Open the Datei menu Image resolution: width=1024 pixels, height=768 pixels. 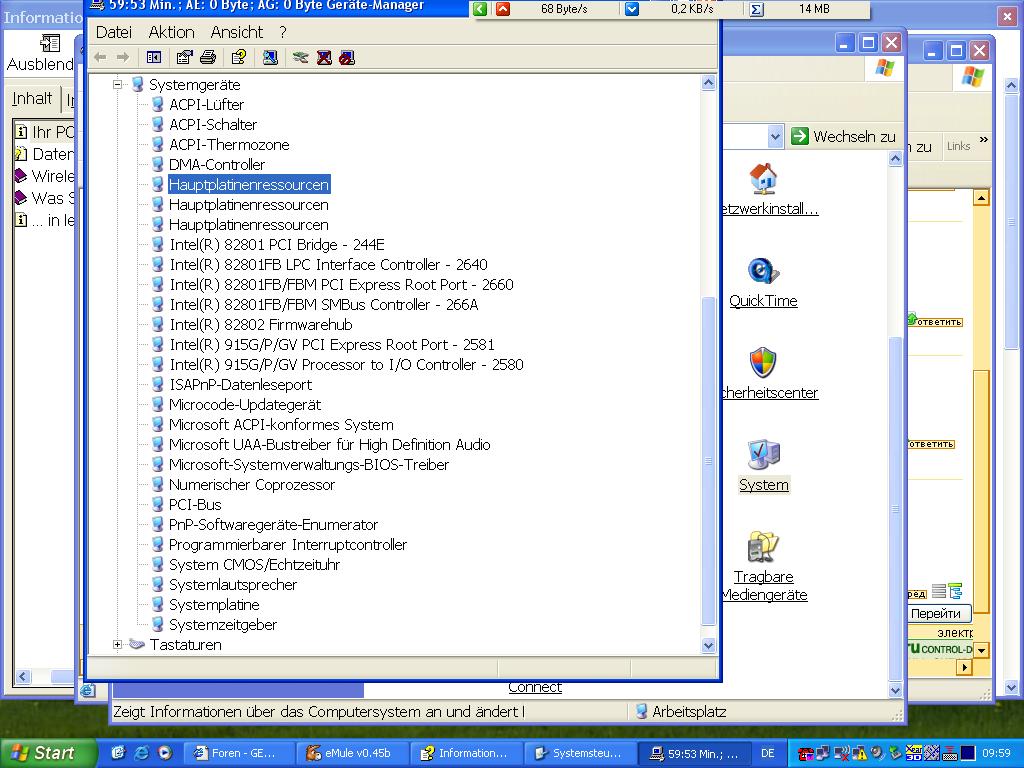coord(114,32)
